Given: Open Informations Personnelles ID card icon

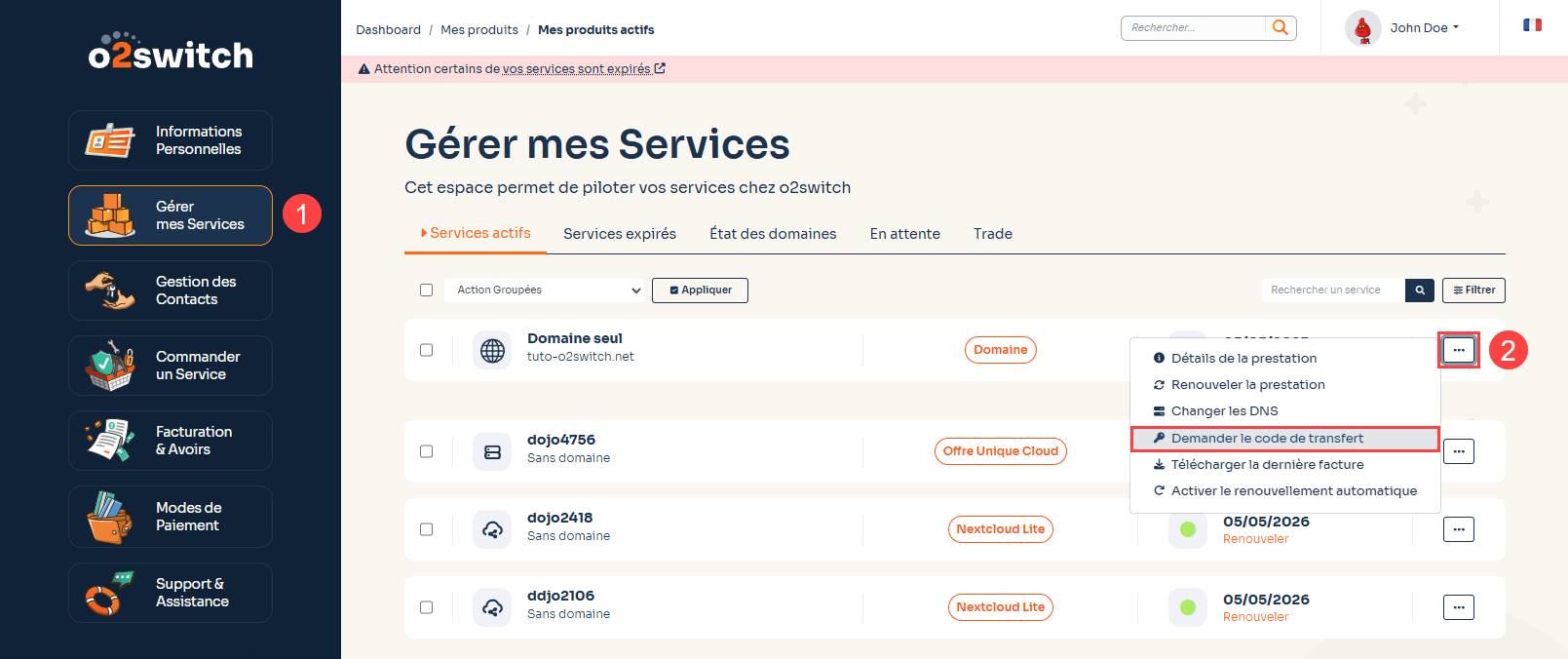Looking at the screenshot, I should (109, 140).
